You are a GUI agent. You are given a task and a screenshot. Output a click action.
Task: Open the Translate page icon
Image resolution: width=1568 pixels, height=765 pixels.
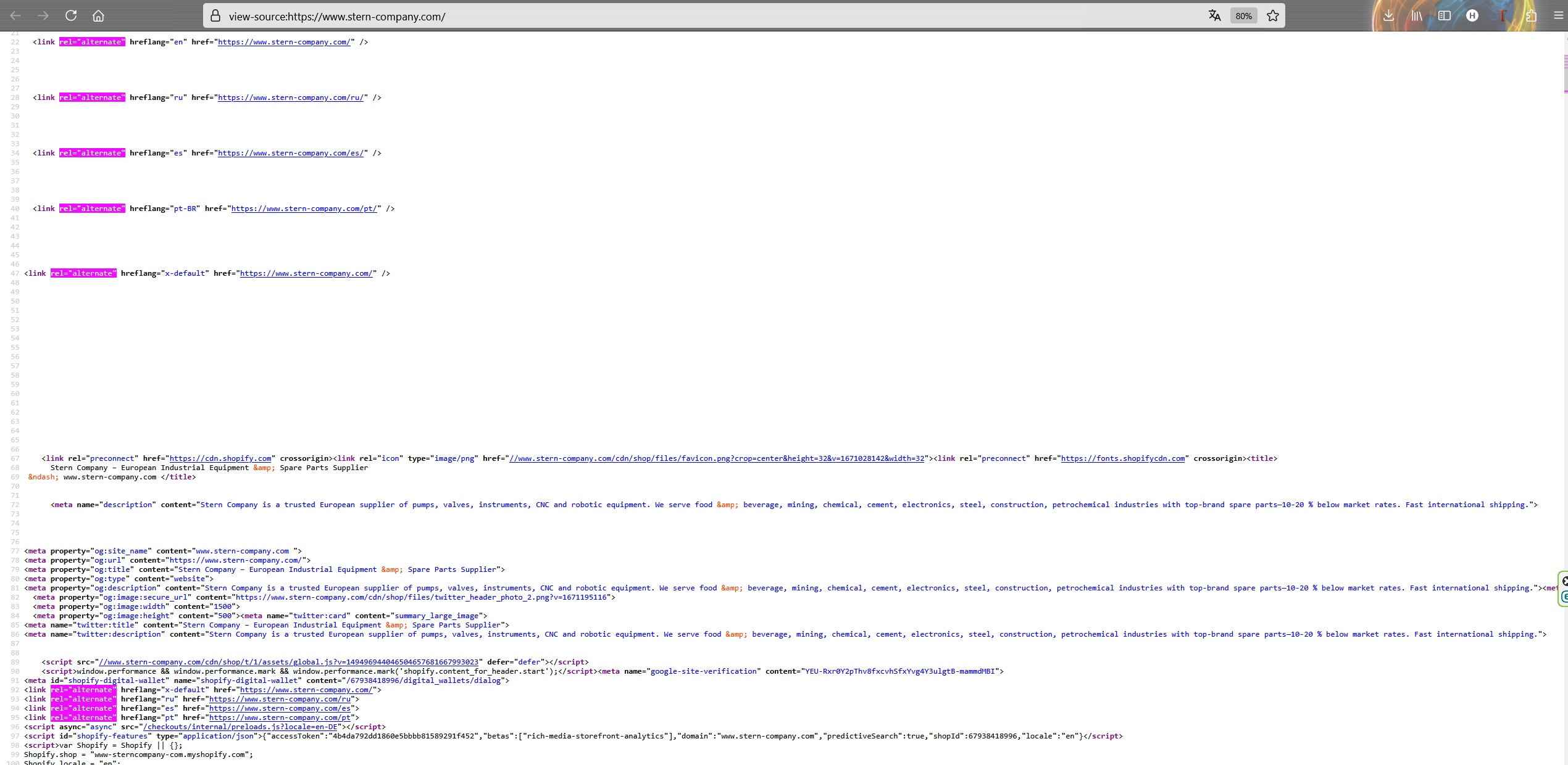(1214, 16)
